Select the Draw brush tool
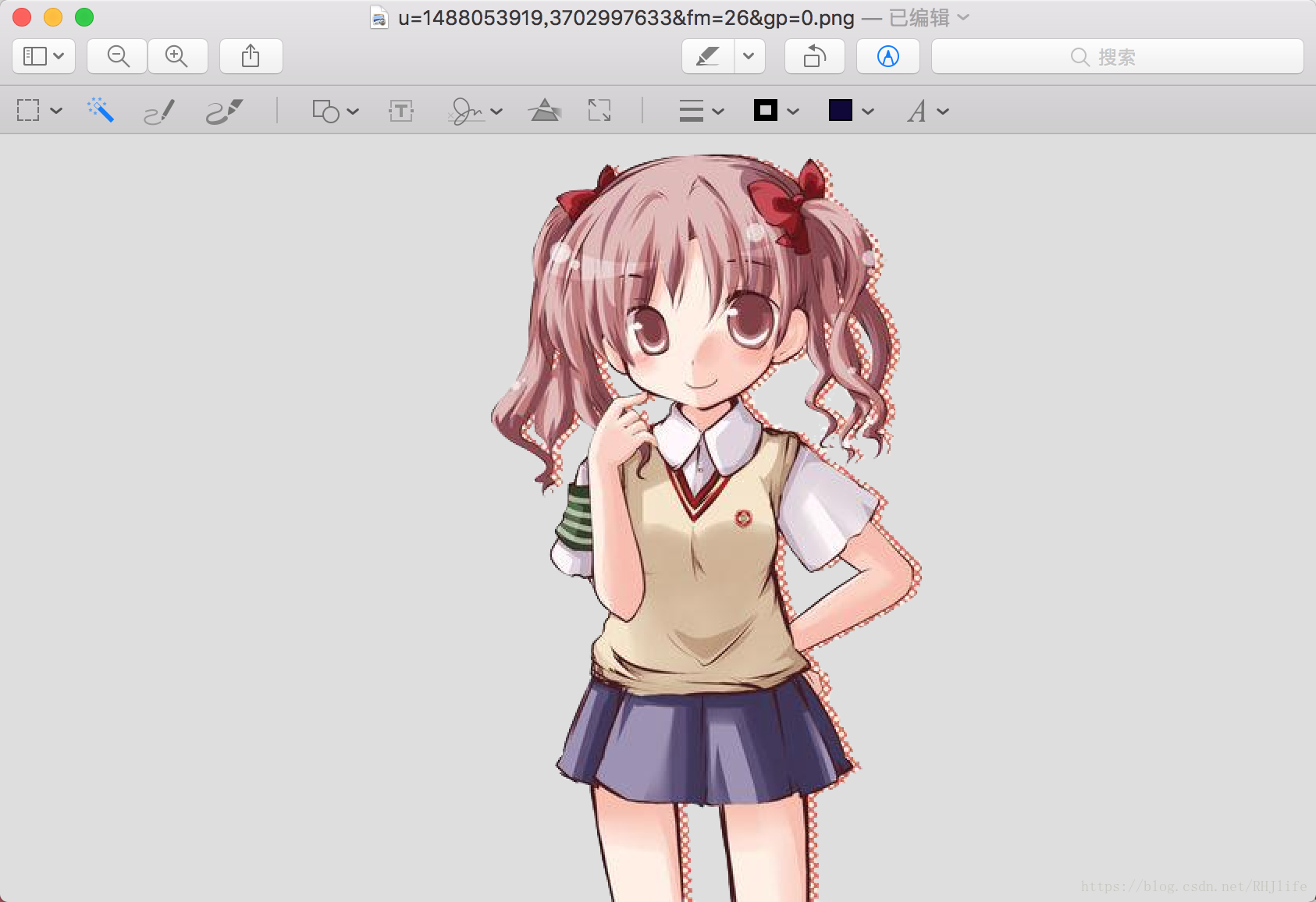Viewport: 1316px width, 902px height. (x=225, y=112)
